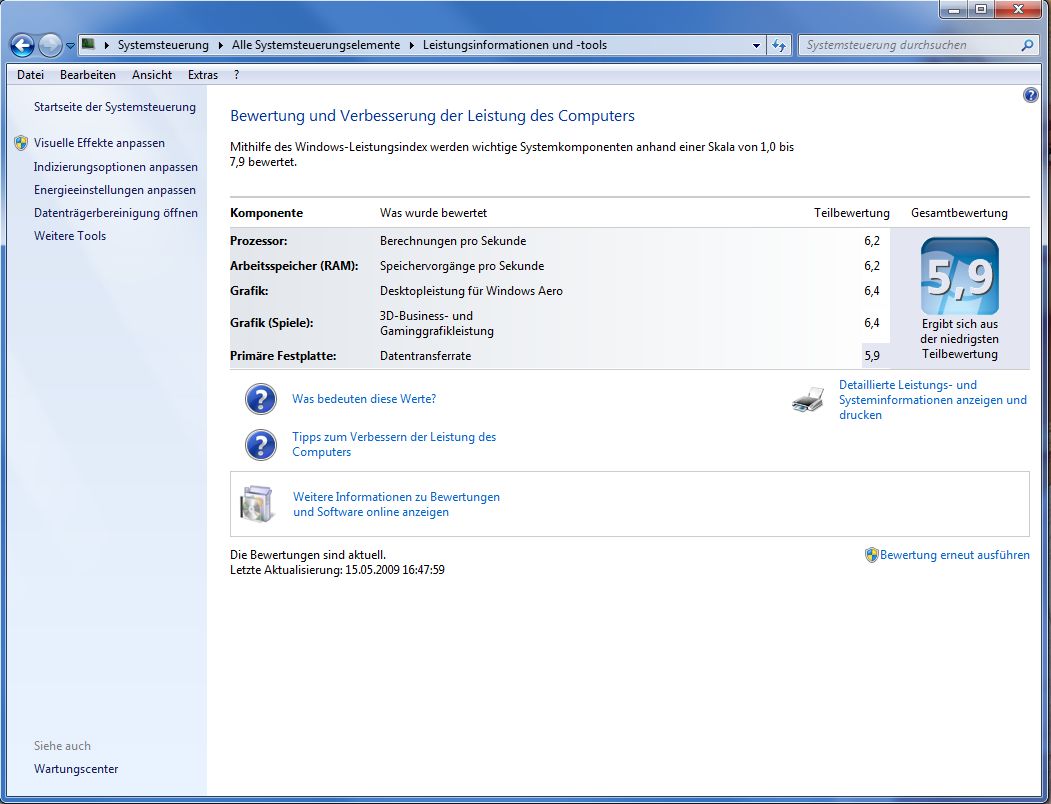
Task: Click the Back navigation arrow button
Action: (x=22, y=46)
